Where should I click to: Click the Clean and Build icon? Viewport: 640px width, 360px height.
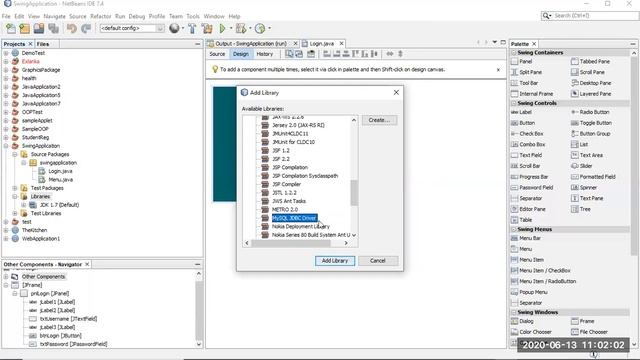(x=207, y=28)
